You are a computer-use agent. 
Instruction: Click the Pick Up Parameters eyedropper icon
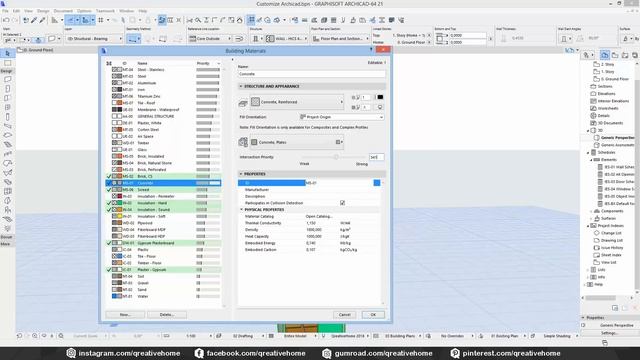coord(34,20)
